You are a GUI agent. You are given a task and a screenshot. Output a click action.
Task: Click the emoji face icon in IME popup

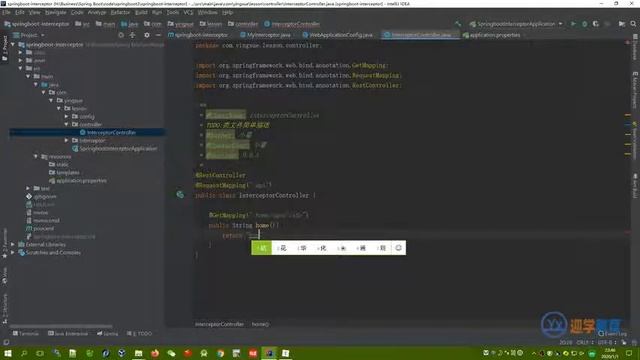point(398,248)
